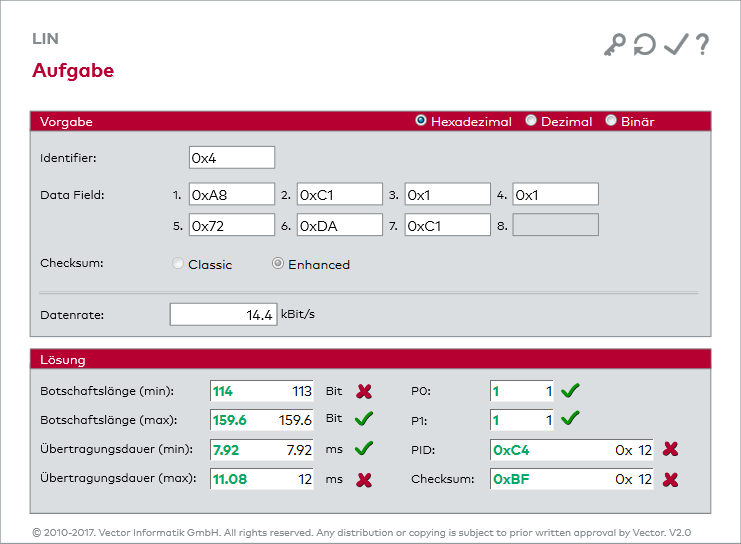The height and width of the screenshot is (544, 741).
Task: Click red X beside the PID result
Action: pyautogui.click(x=671, y=450)
